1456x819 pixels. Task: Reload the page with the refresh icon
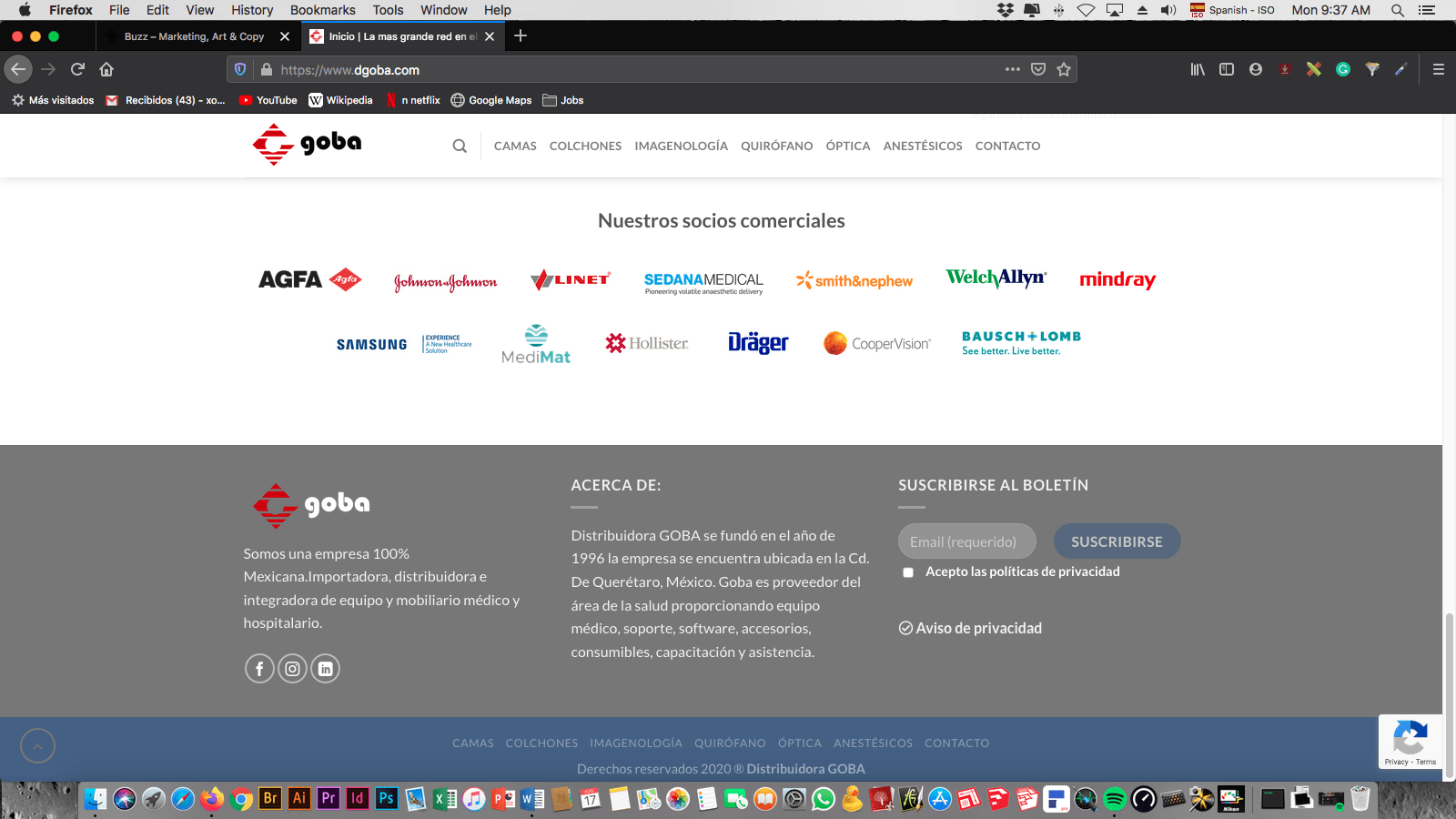pyautogui.click(x=78, y=69)
